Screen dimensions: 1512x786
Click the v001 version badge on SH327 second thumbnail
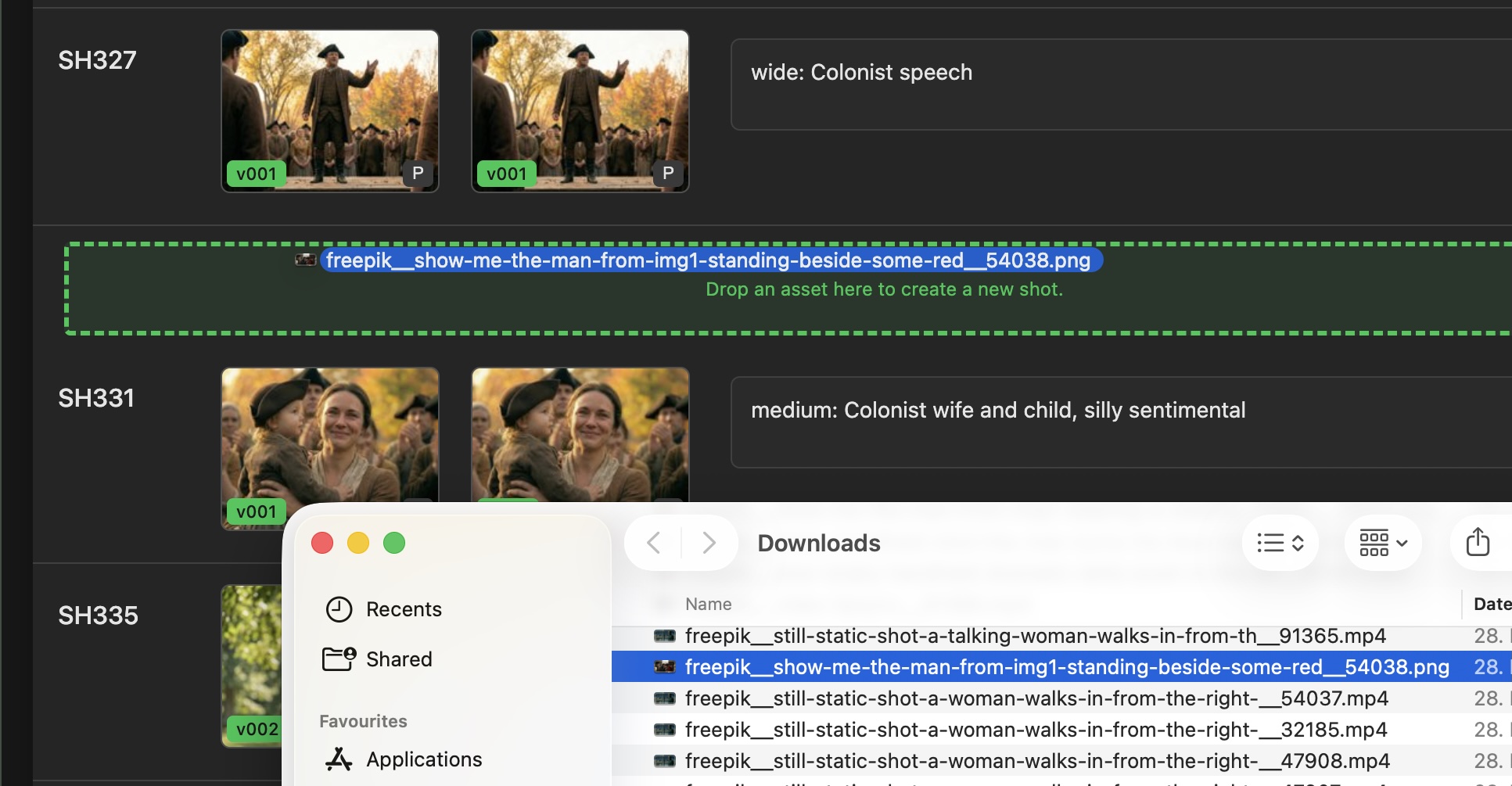[x=507, y=174]
